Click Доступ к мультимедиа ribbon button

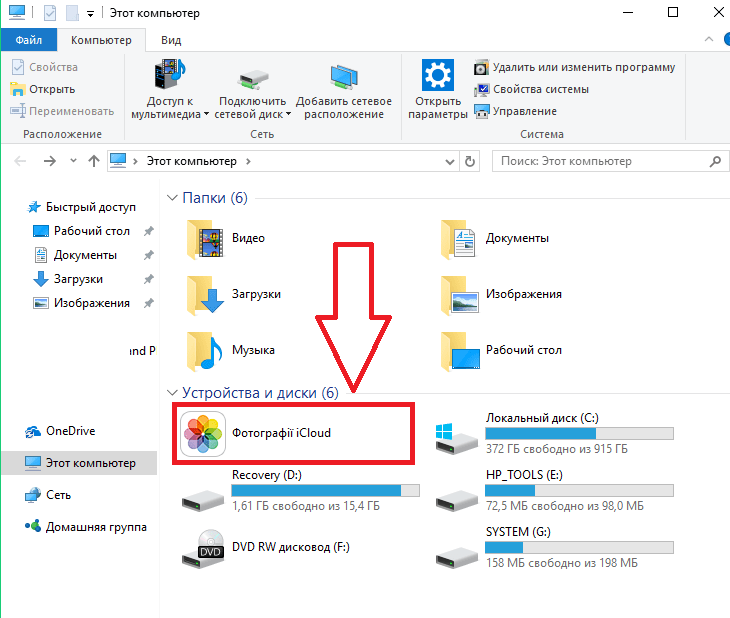170,89
